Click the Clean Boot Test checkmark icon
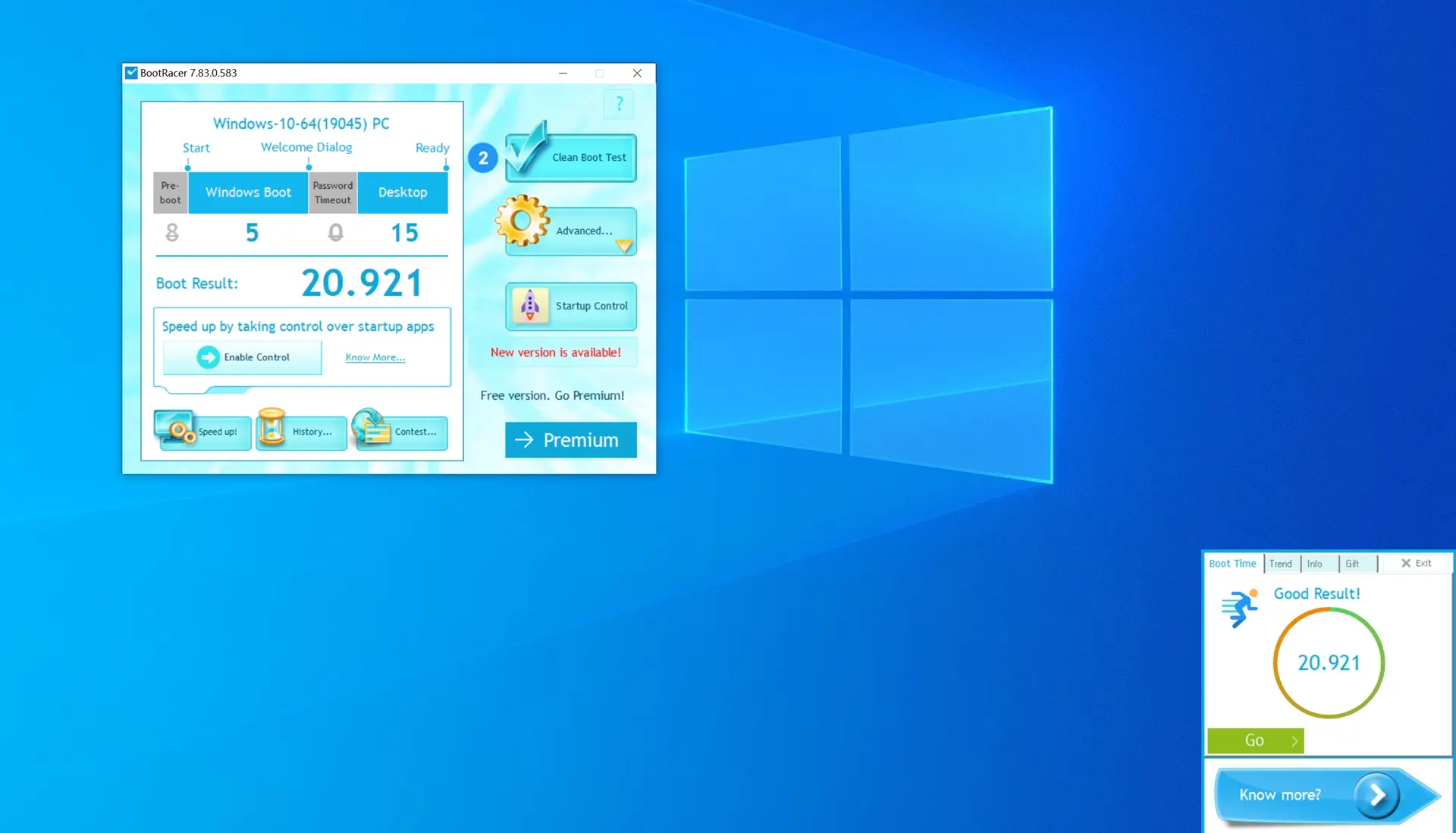Viewport: 1456px width, 833px height. point(526,146)
